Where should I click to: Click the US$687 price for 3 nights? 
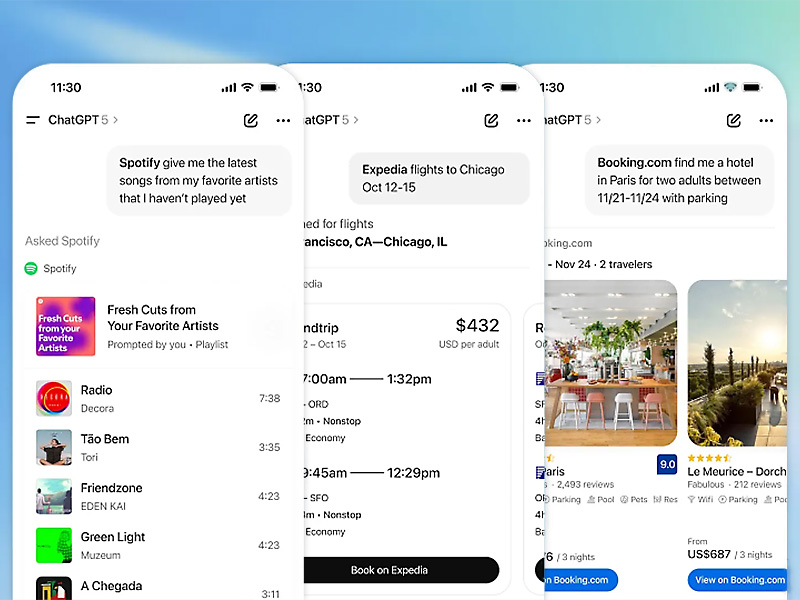[x=709, y=554]
